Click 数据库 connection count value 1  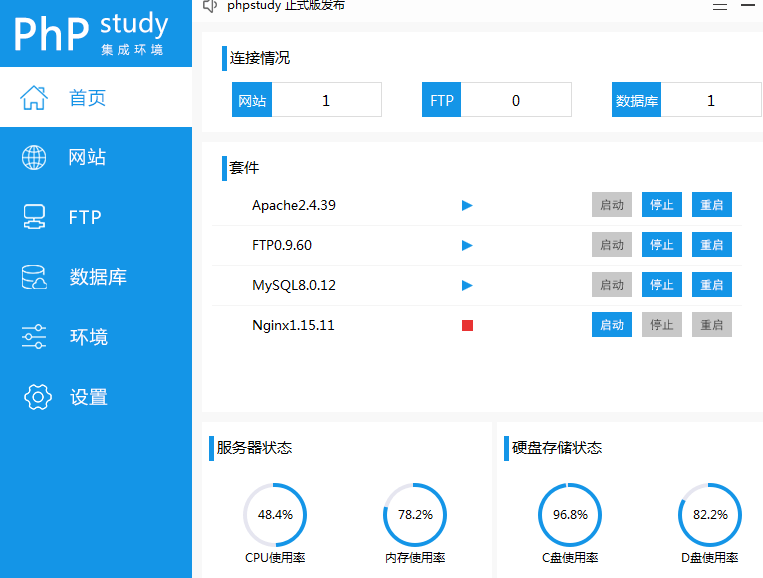click(x=711, y=100)
